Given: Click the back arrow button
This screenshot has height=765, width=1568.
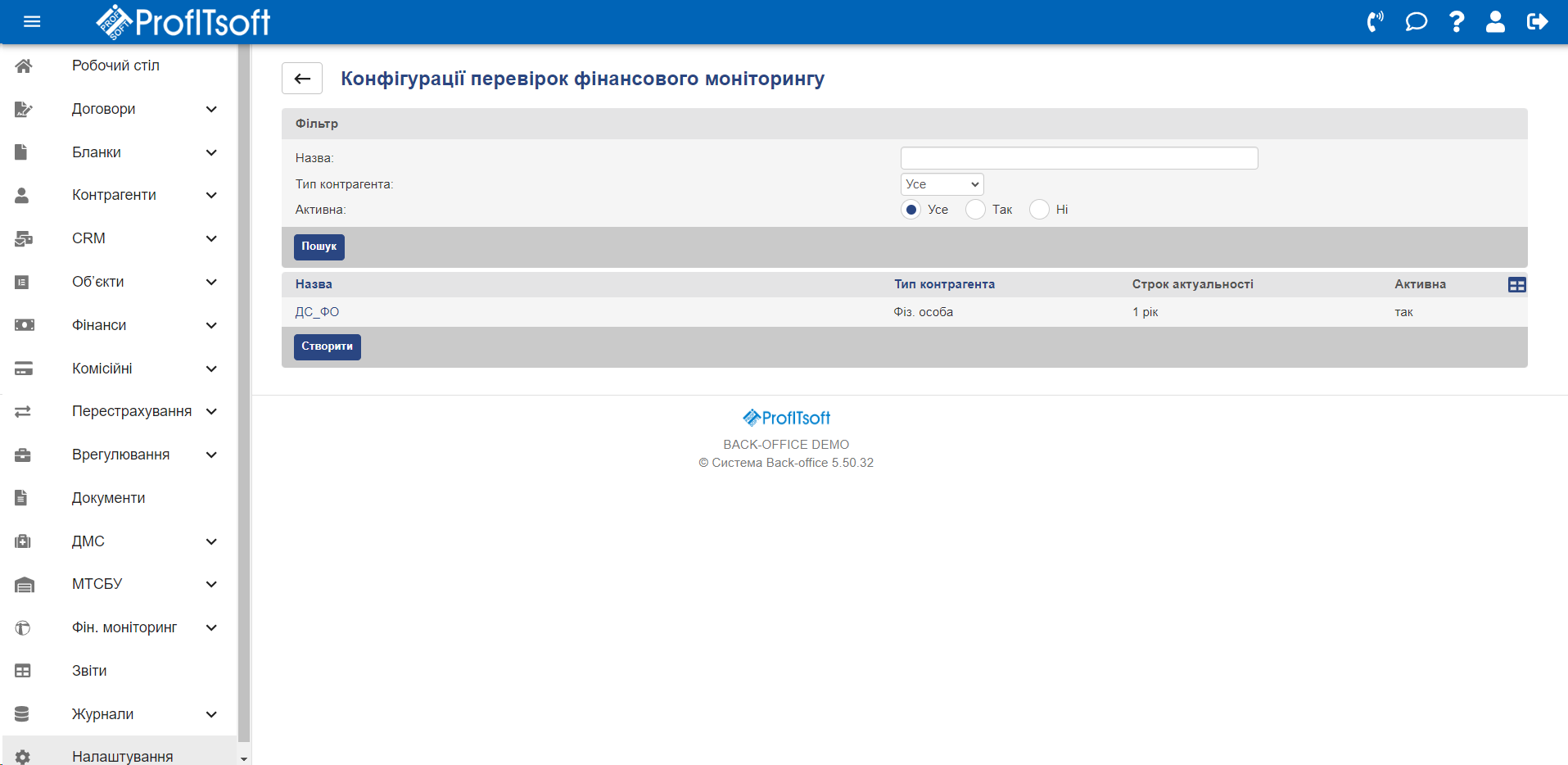Looking at the screenshot, I should coord(302,79).
